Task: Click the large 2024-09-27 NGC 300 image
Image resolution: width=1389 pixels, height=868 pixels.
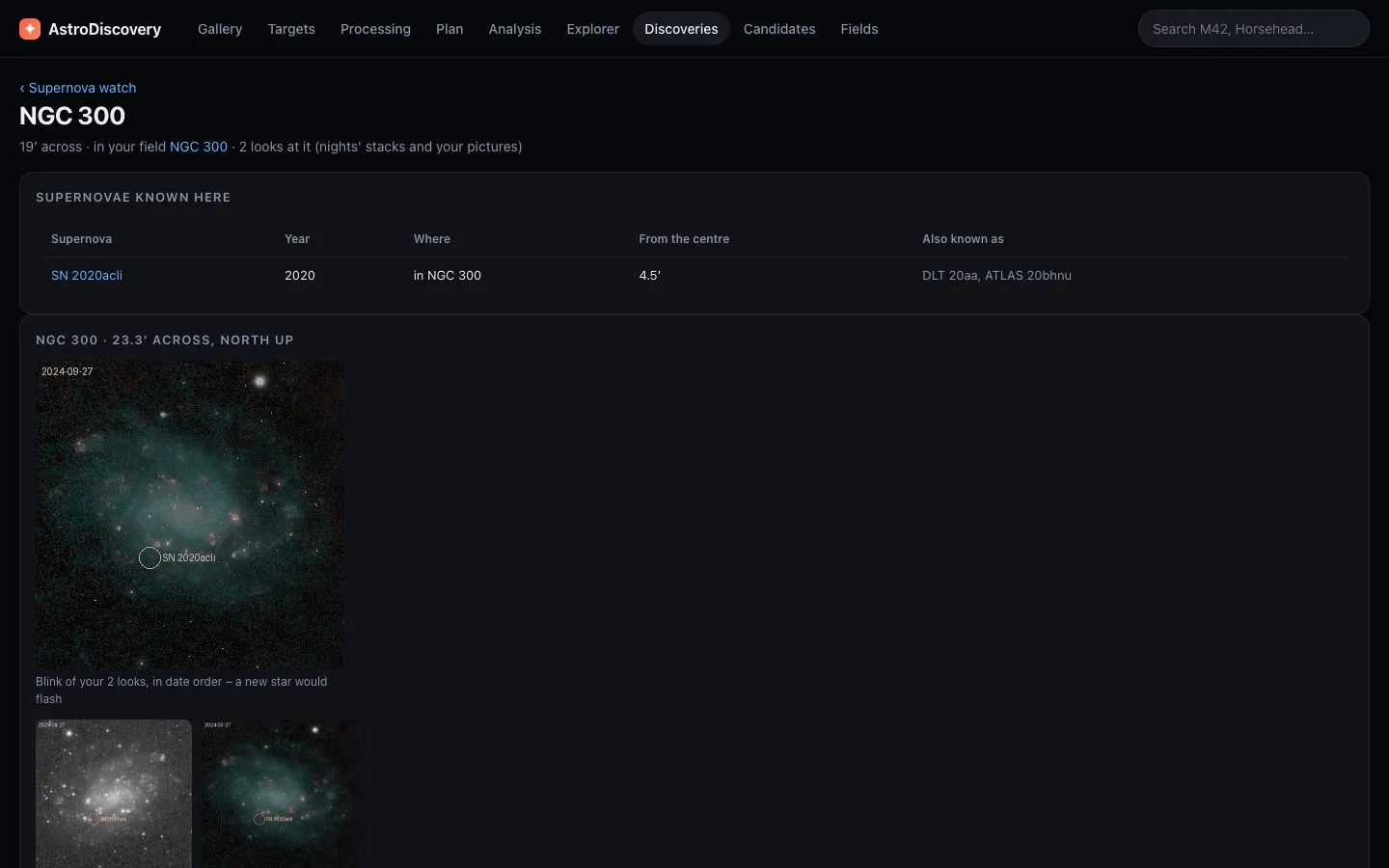Action: 190,515
